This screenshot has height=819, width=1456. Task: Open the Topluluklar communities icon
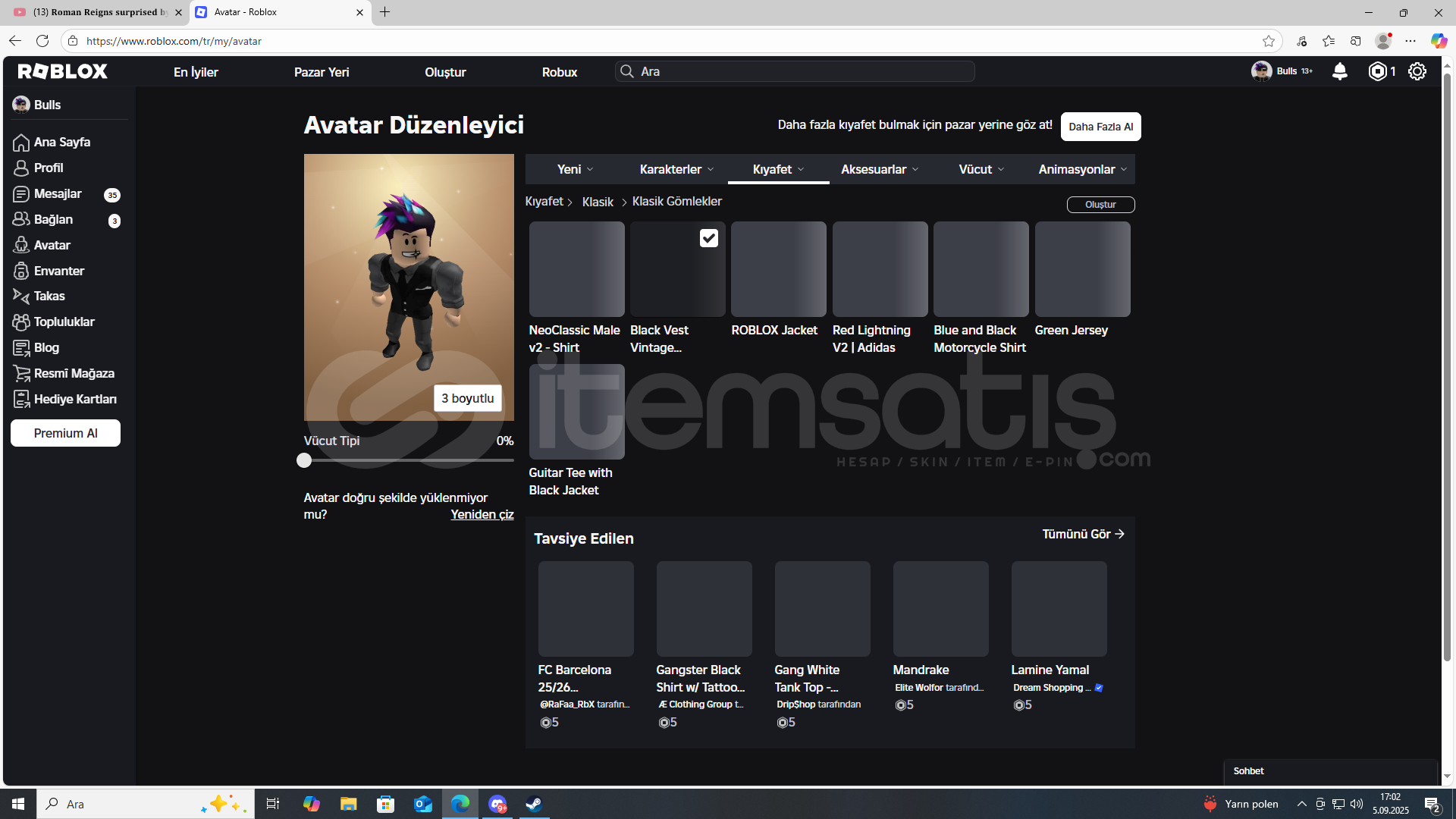point(21,322)
